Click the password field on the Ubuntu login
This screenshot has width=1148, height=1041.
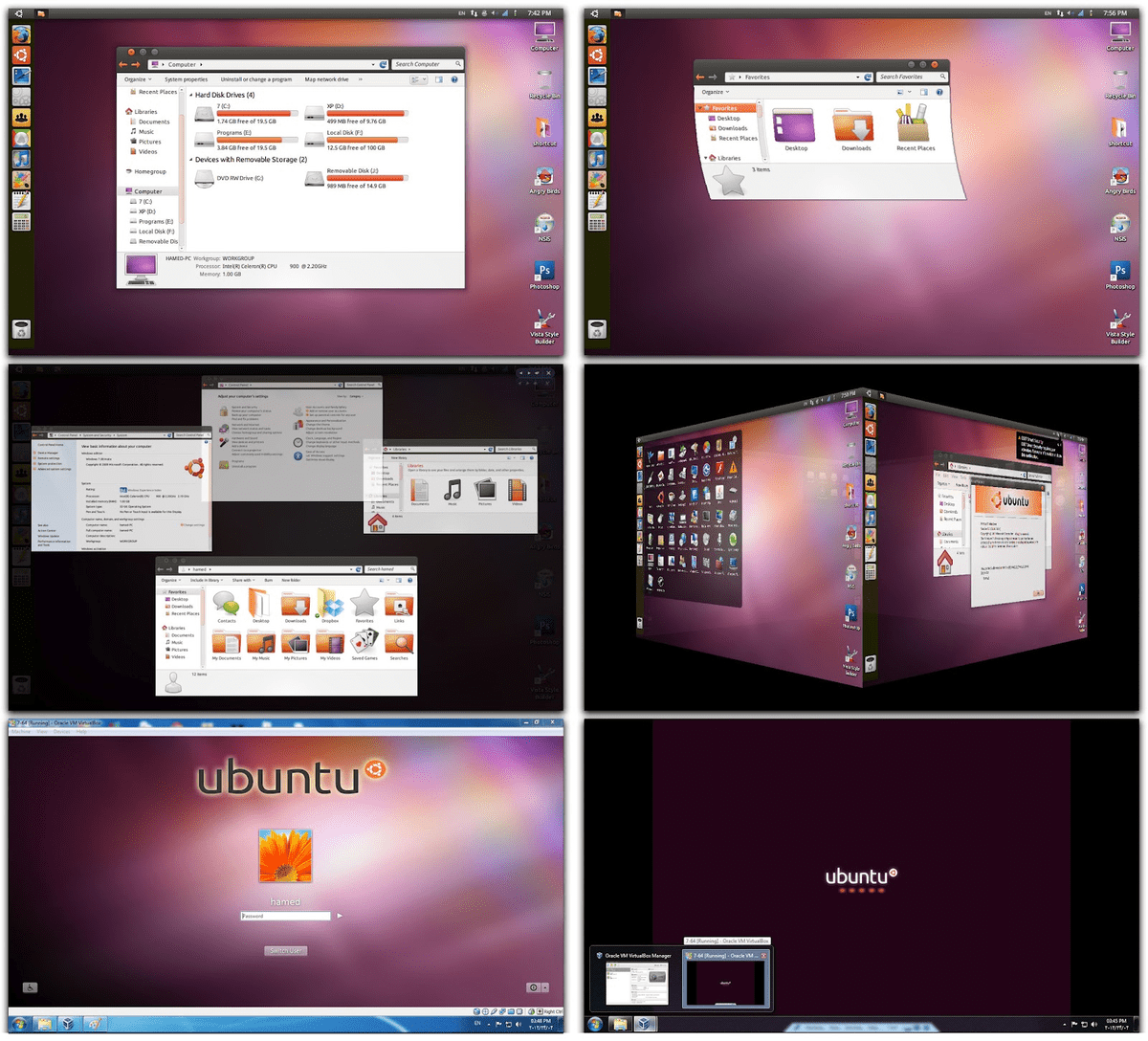click(x=284, y=915)
